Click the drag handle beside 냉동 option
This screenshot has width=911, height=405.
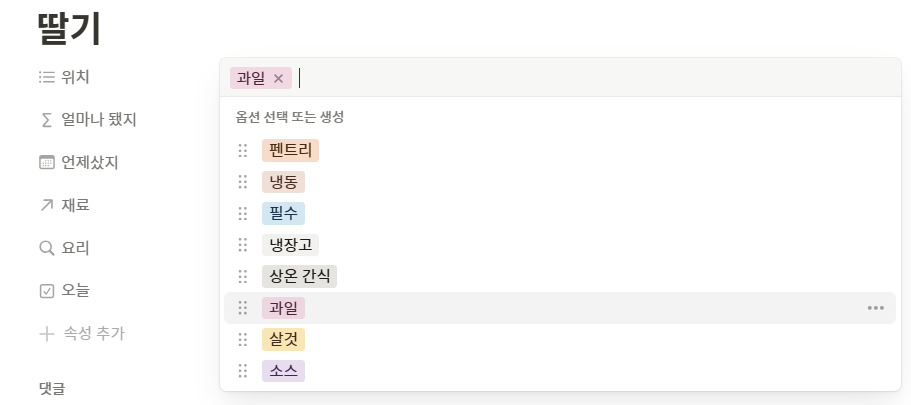(242, 182)
